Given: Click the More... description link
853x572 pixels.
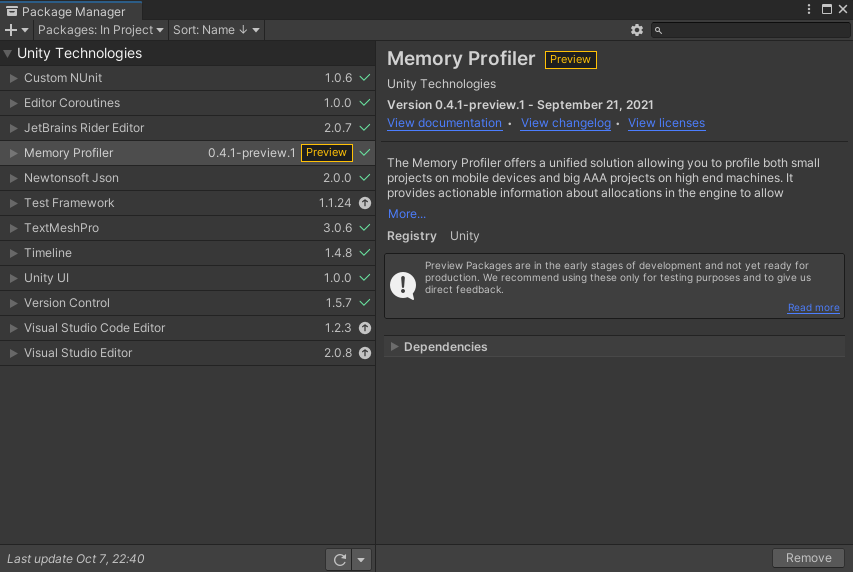Looking at the screenshot, I should point(407,214).
